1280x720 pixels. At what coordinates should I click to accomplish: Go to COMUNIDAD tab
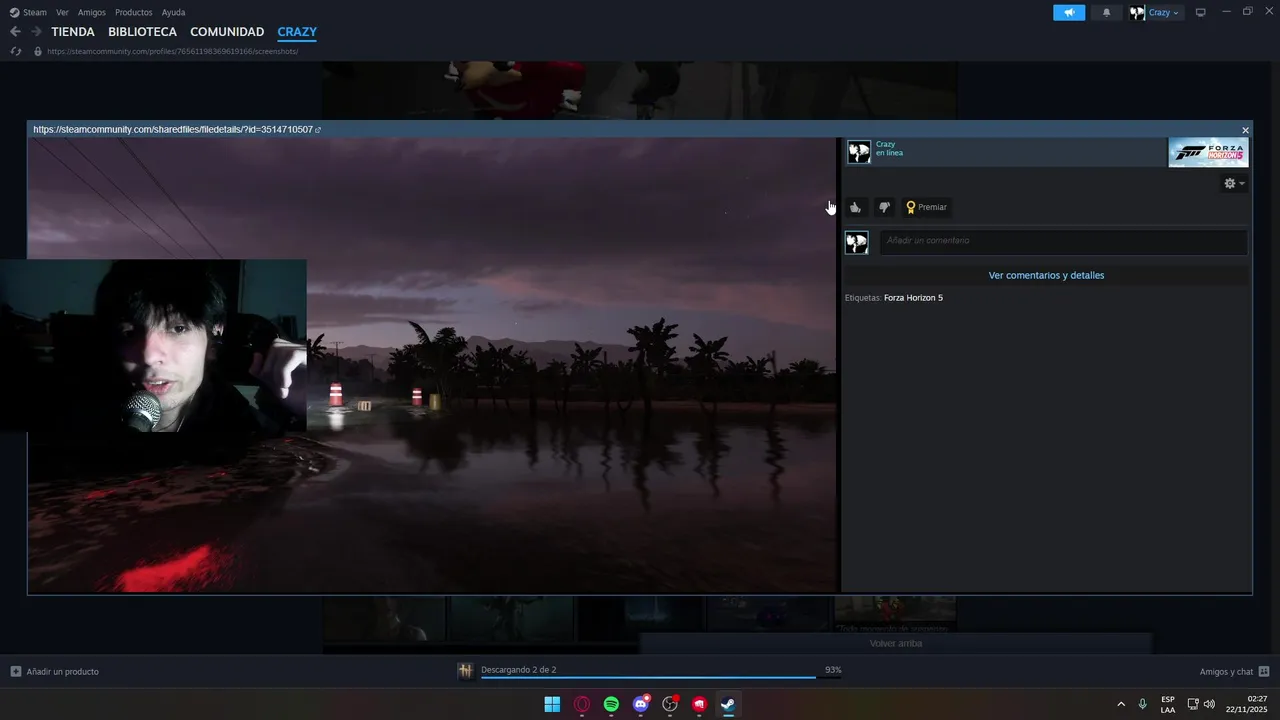tap(227, 32)
